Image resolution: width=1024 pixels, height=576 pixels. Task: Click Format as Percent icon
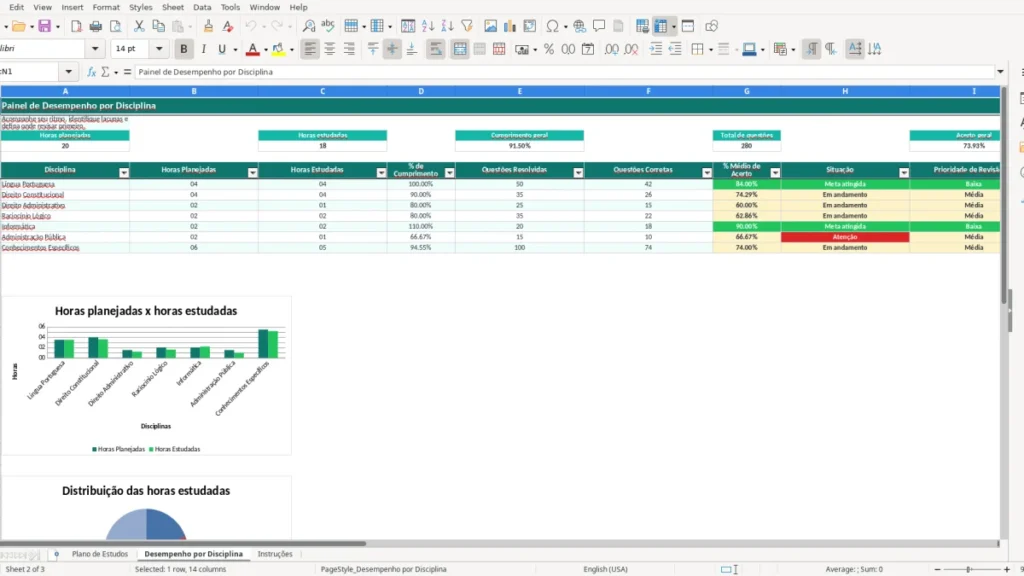(549, 49)
